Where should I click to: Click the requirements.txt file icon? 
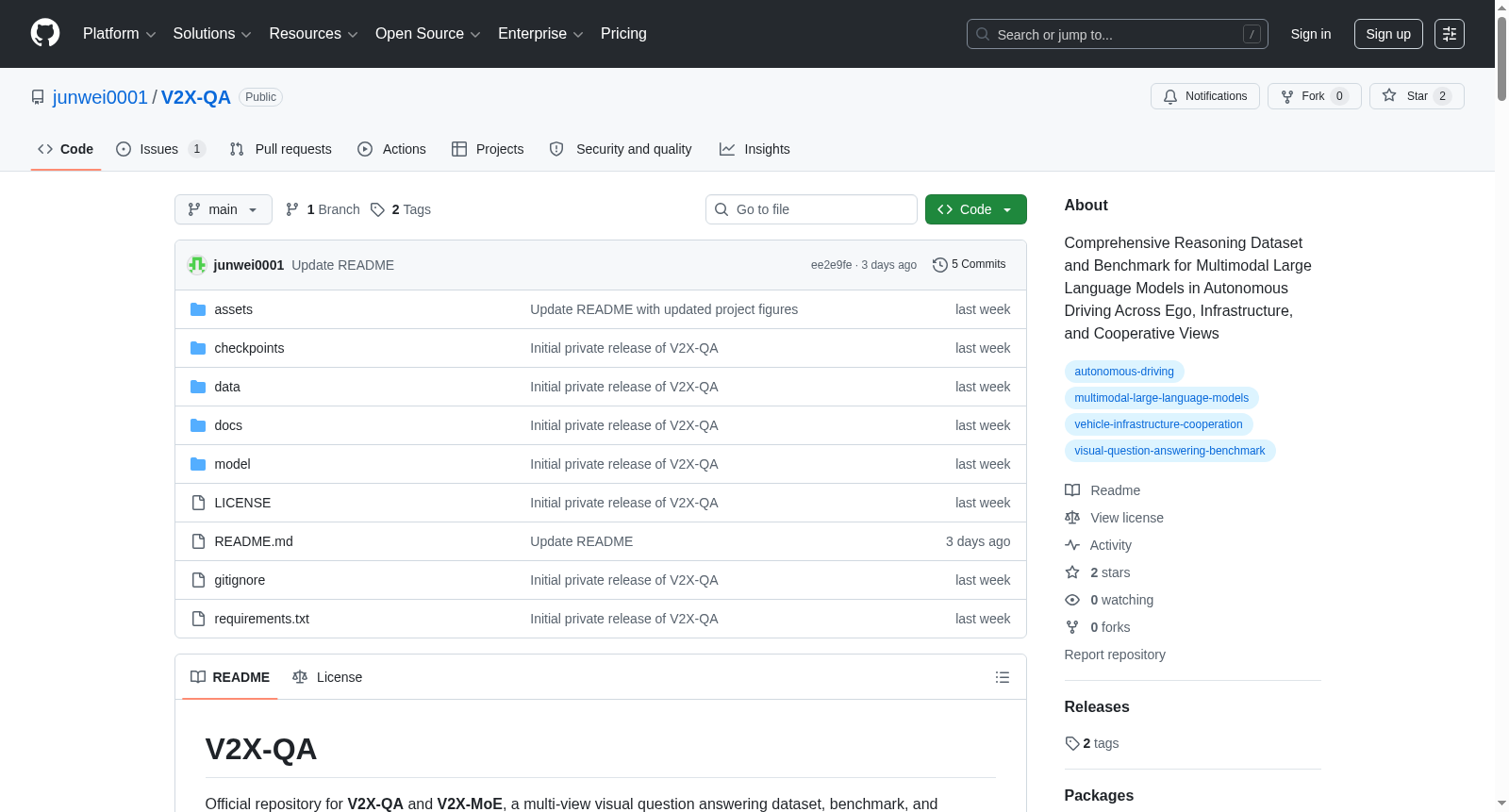click(x=198, y=619)
